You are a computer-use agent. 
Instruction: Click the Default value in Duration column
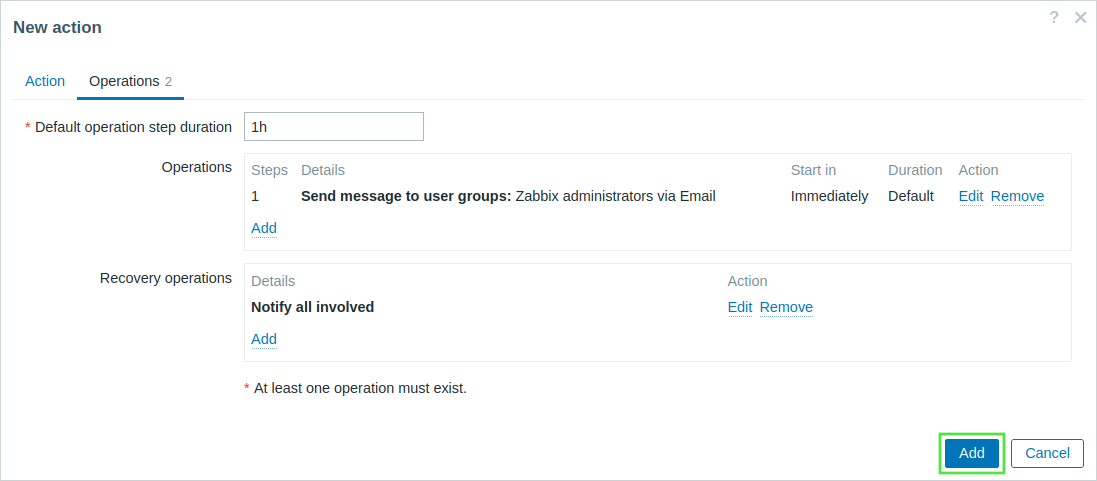click(x=911, y=196)
